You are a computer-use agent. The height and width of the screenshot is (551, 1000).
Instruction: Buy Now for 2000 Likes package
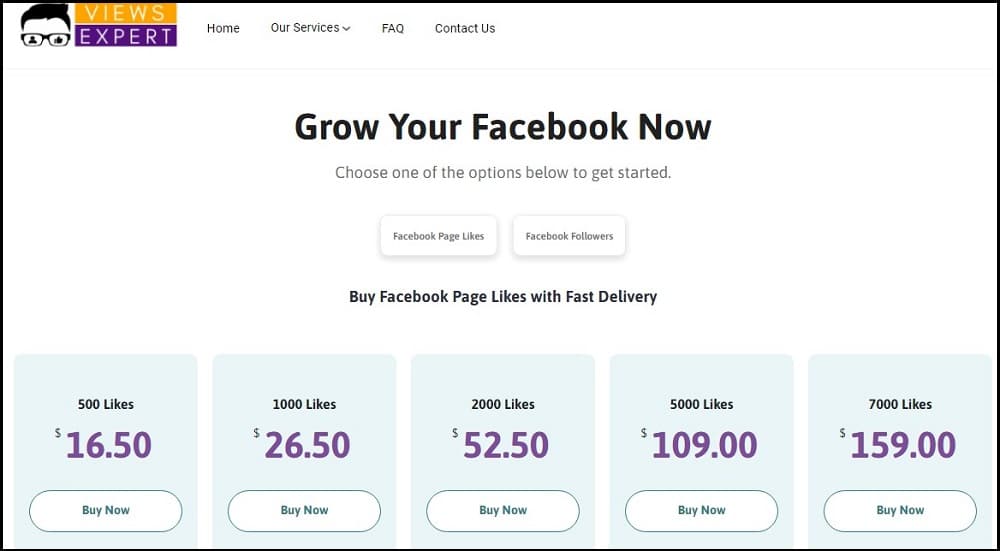tap(503, 510)
